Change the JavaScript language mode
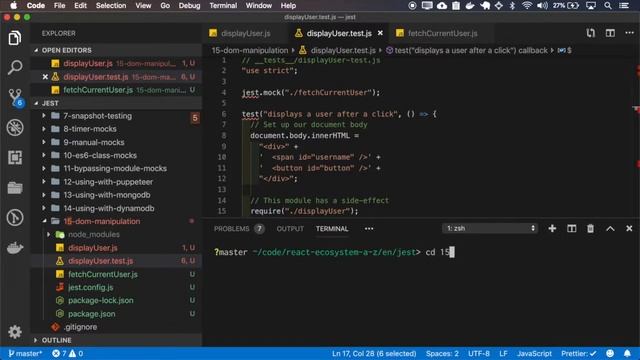 pos(534,353)
